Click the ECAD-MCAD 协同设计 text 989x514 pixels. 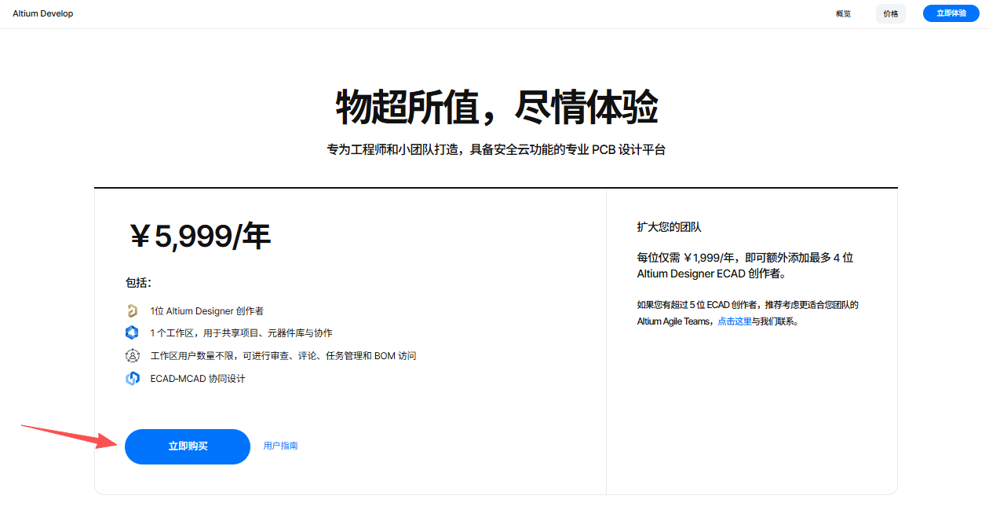point(197,378)
